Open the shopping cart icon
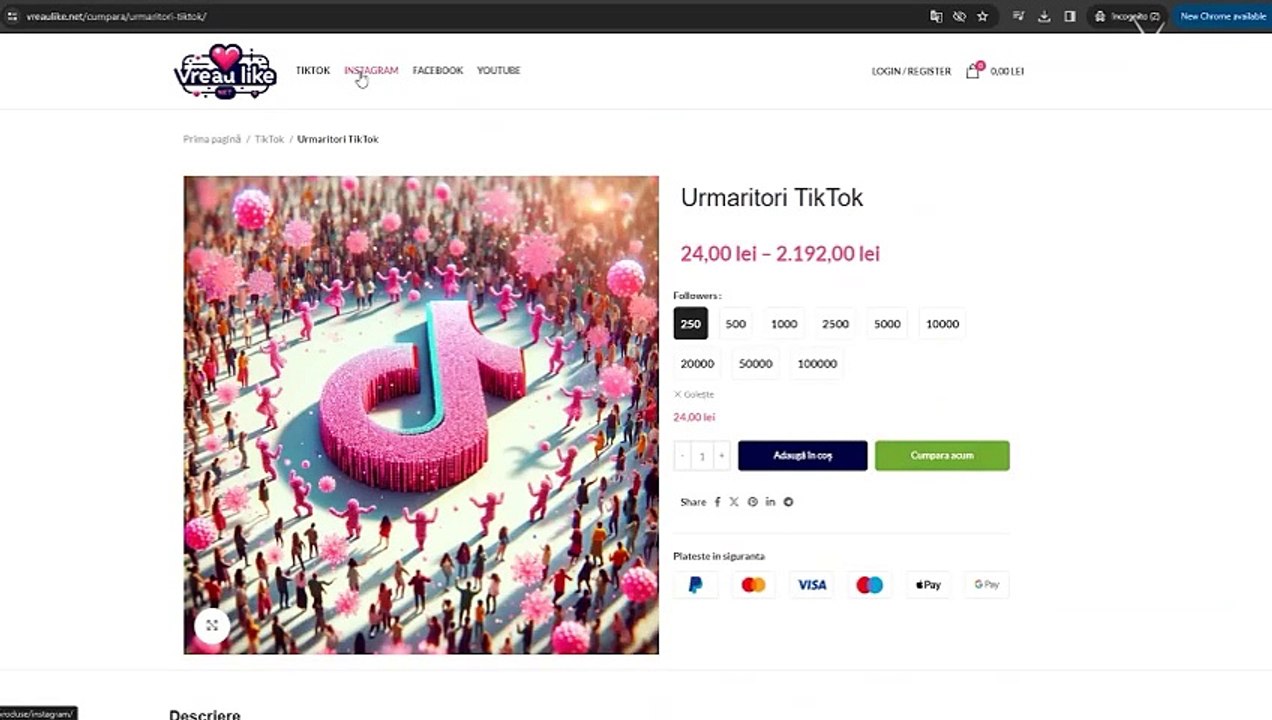The width and height of the screenshot is (1272, 720). click(973, 70)
